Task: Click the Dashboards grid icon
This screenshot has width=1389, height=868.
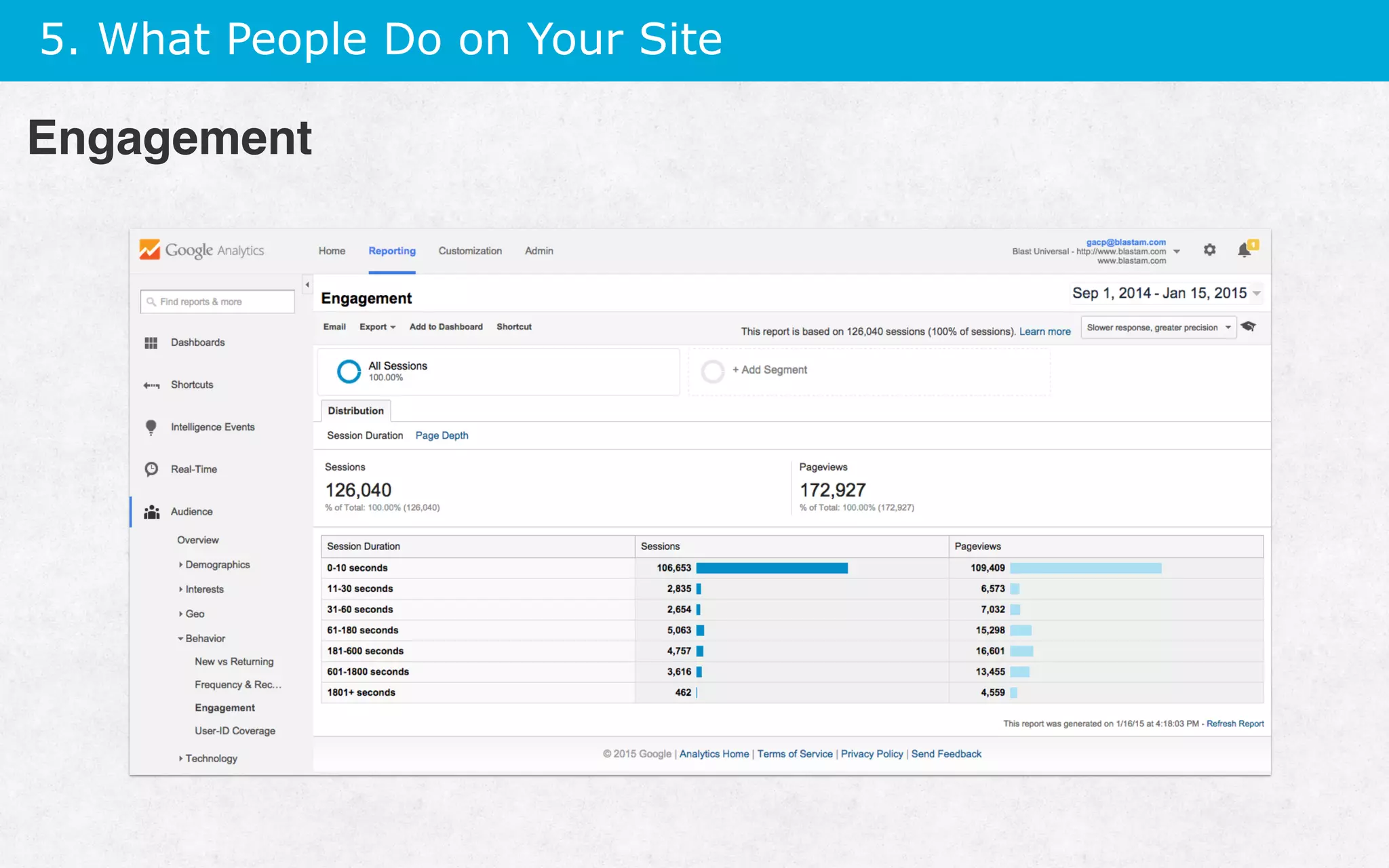Action: click(x=151, y=343)
